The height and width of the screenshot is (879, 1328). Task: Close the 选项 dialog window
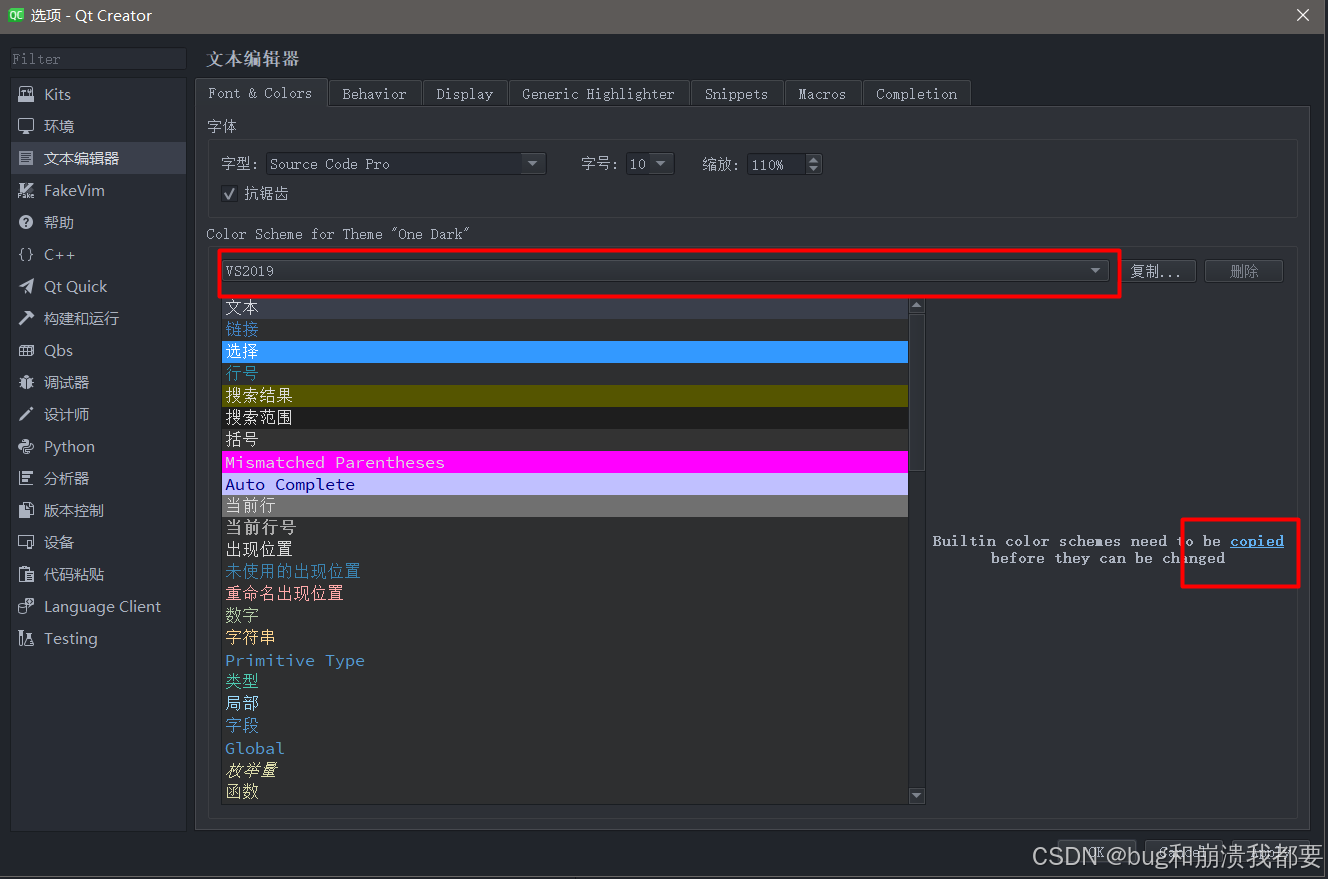pyautogui.click(x=1303, y=15)
